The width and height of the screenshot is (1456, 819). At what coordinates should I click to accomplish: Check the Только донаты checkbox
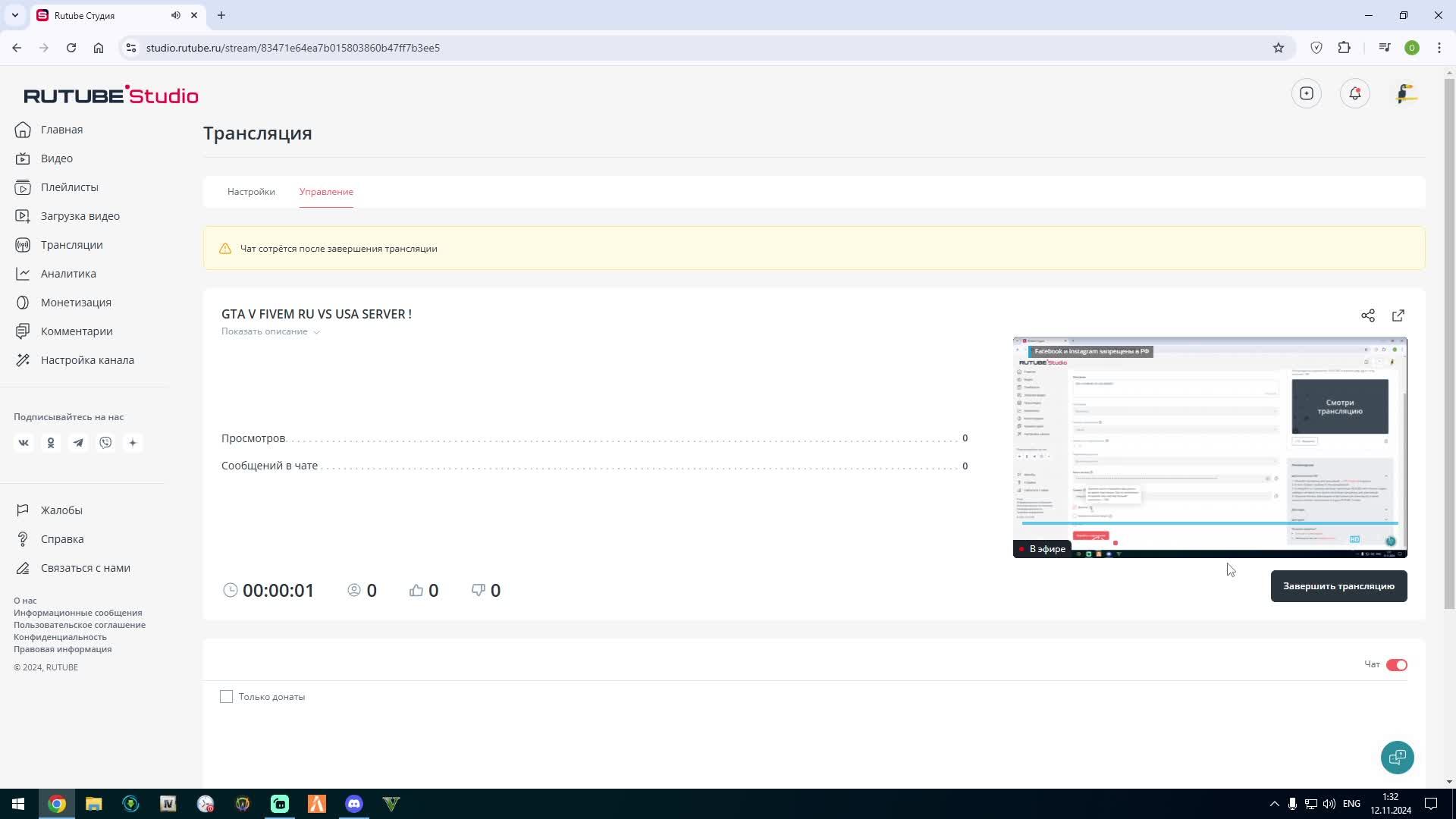pyautogui.click(x=226, y=697)
